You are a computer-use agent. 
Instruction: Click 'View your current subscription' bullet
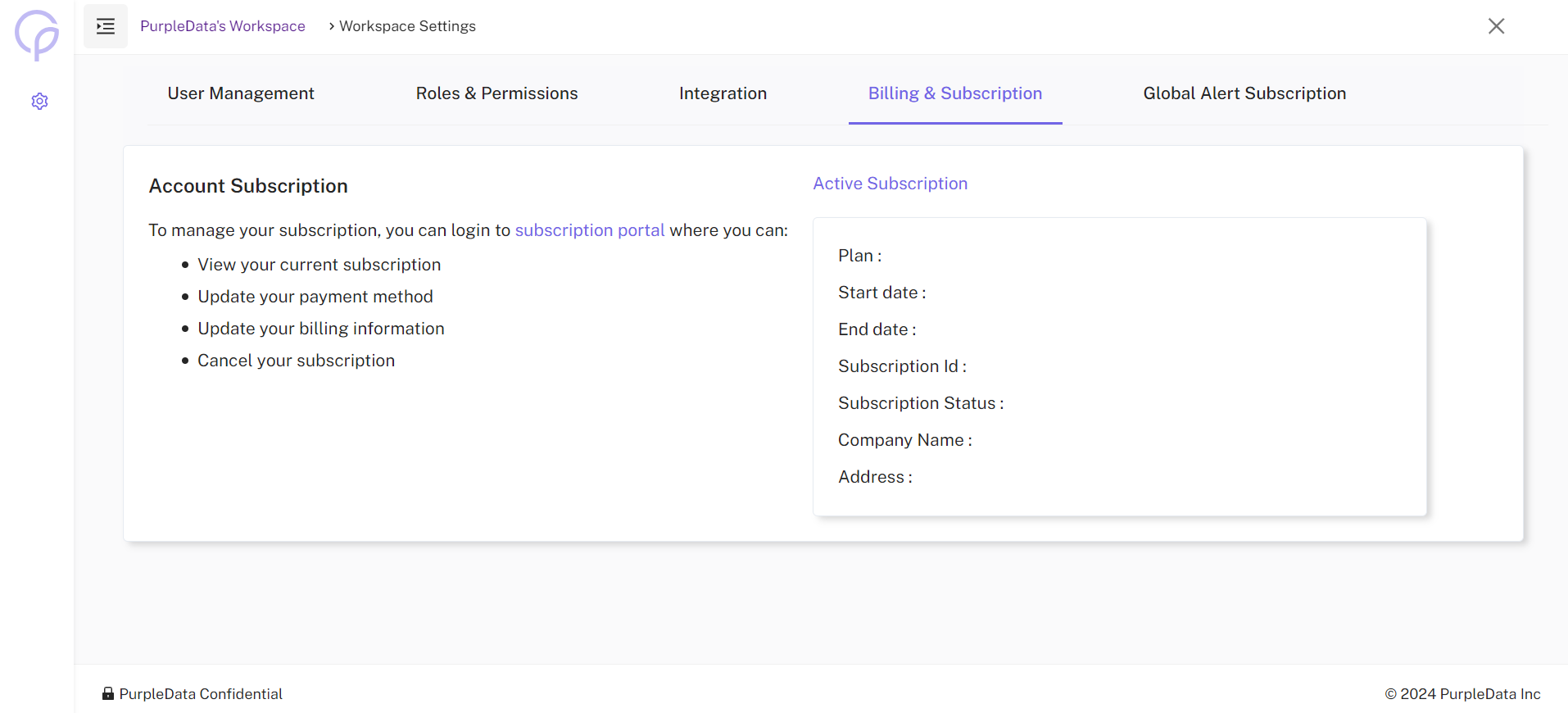[x=319, y=265]
